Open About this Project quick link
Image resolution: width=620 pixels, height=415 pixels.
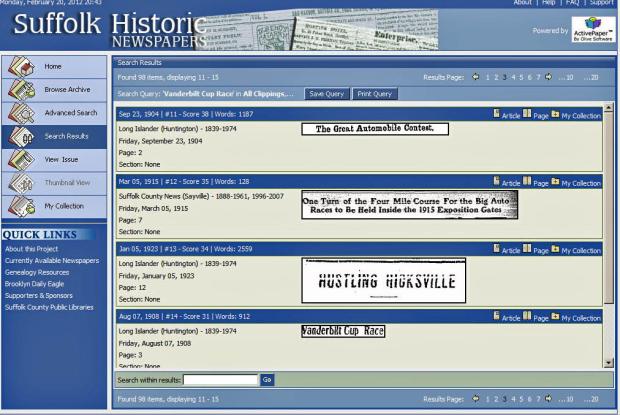point(32,249)
